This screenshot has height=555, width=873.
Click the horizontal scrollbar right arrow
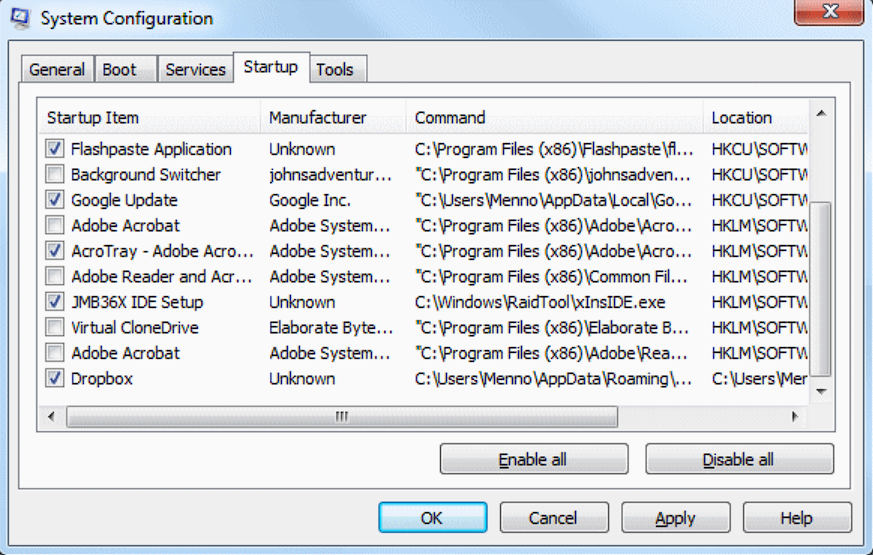(796, 416)
